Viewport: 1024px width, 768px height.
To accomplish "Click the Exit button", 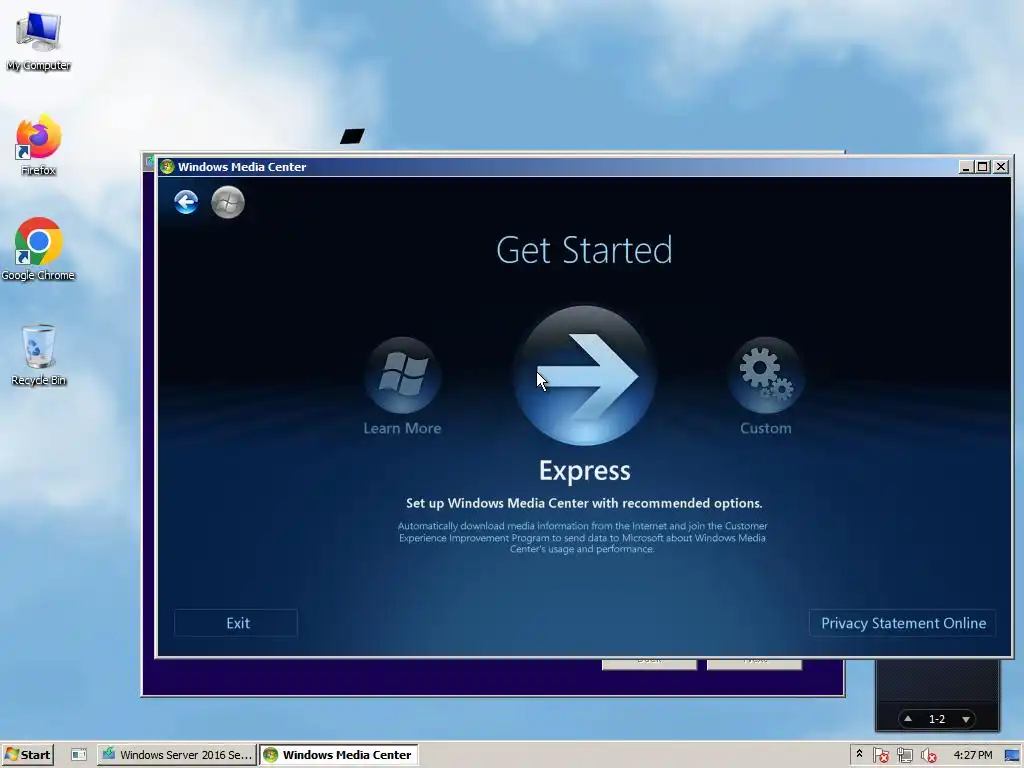I will 236,623.
